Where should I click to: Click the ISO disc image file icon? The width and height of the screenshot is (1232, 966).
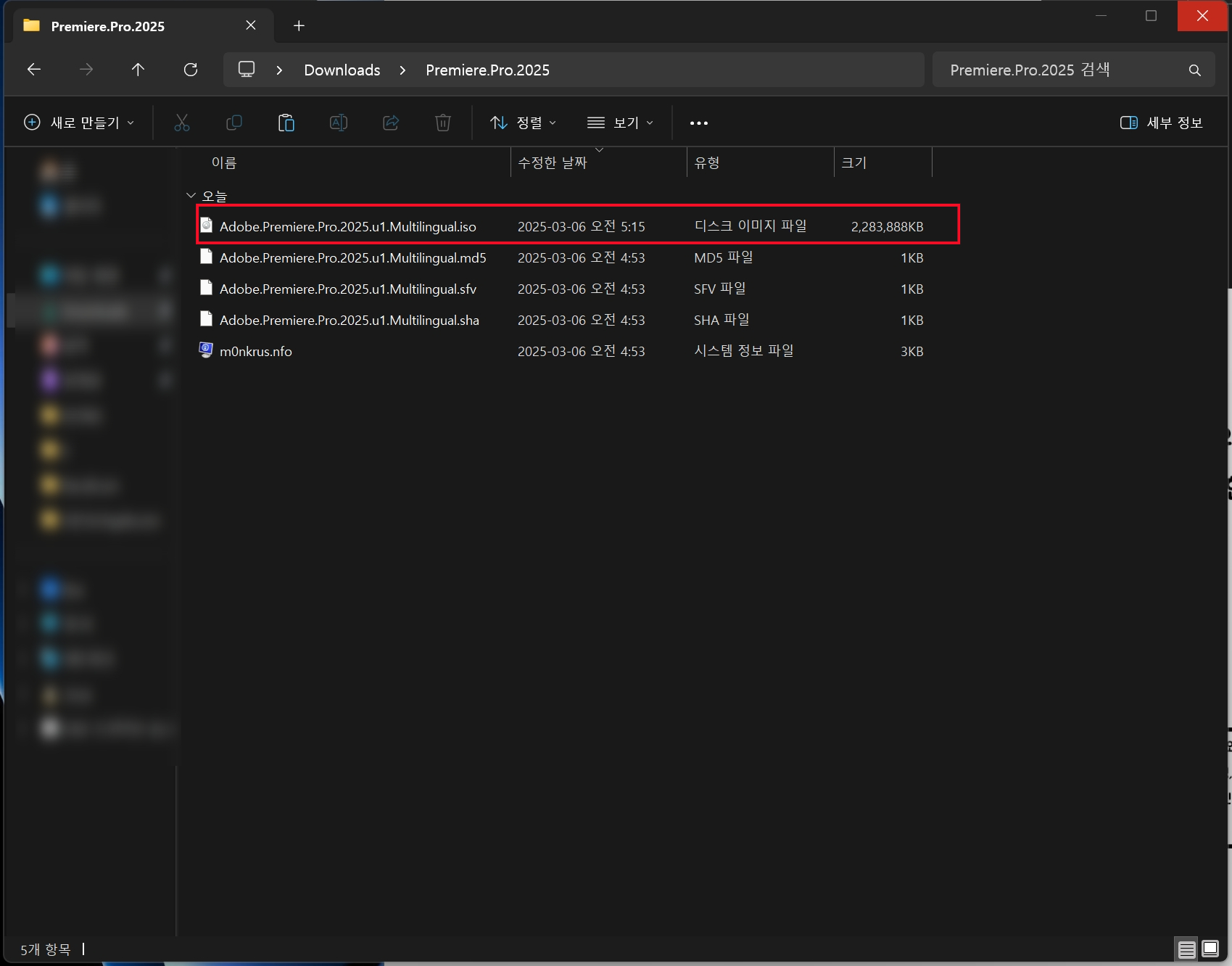pos(207,226)
